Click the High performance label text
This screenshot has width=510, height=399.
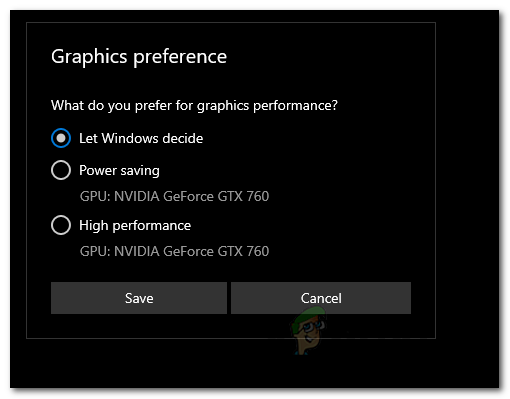[135, 226]
